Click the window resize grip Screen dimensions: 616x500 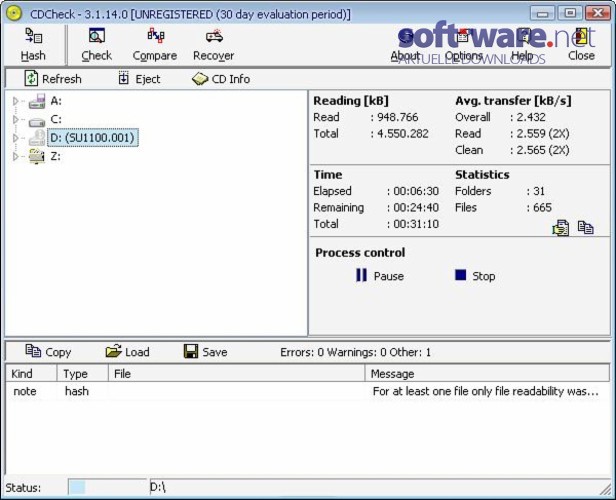pos(606,489)
